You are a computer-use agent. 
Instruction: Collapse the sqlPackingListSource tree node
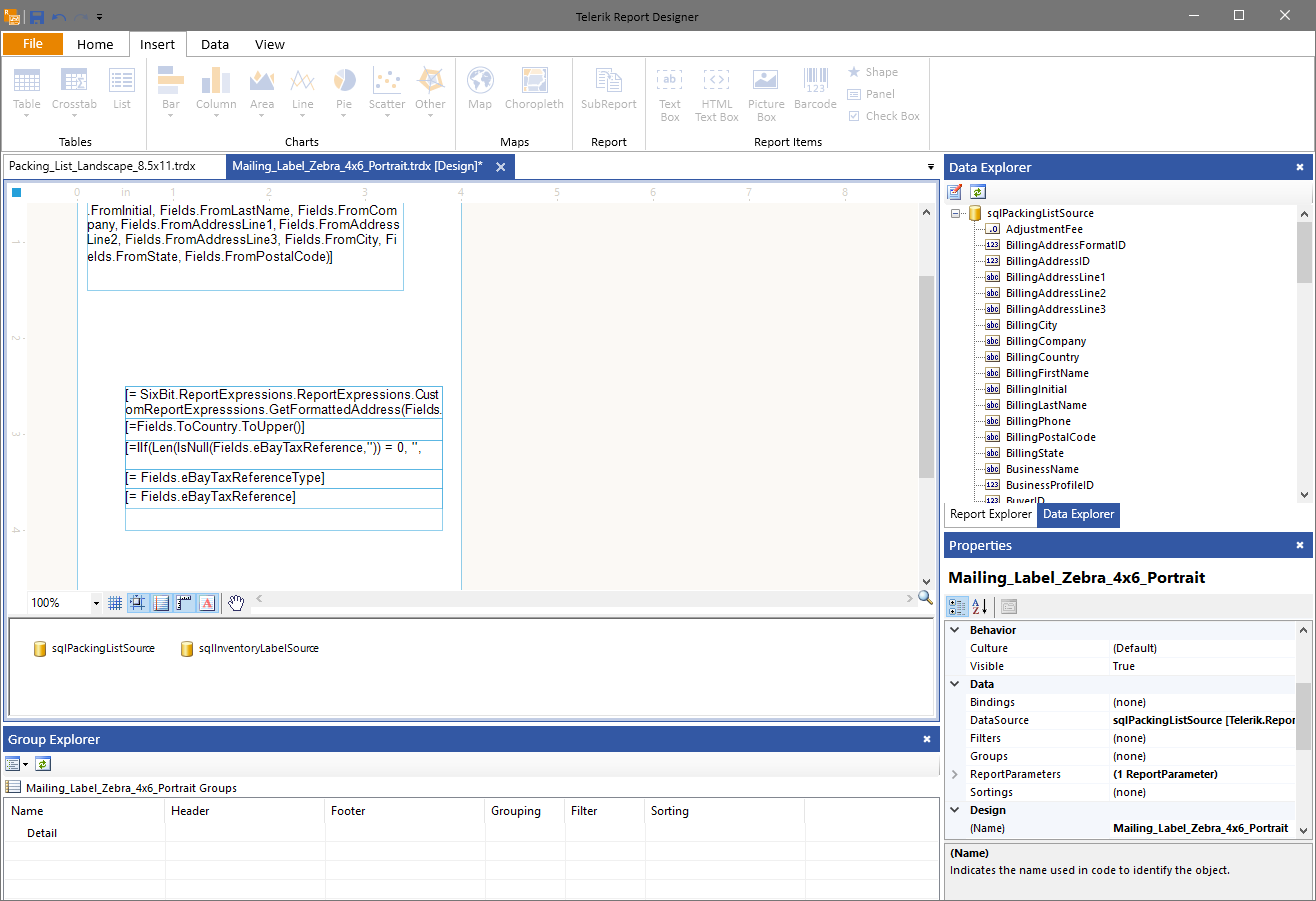coord(955,213)
